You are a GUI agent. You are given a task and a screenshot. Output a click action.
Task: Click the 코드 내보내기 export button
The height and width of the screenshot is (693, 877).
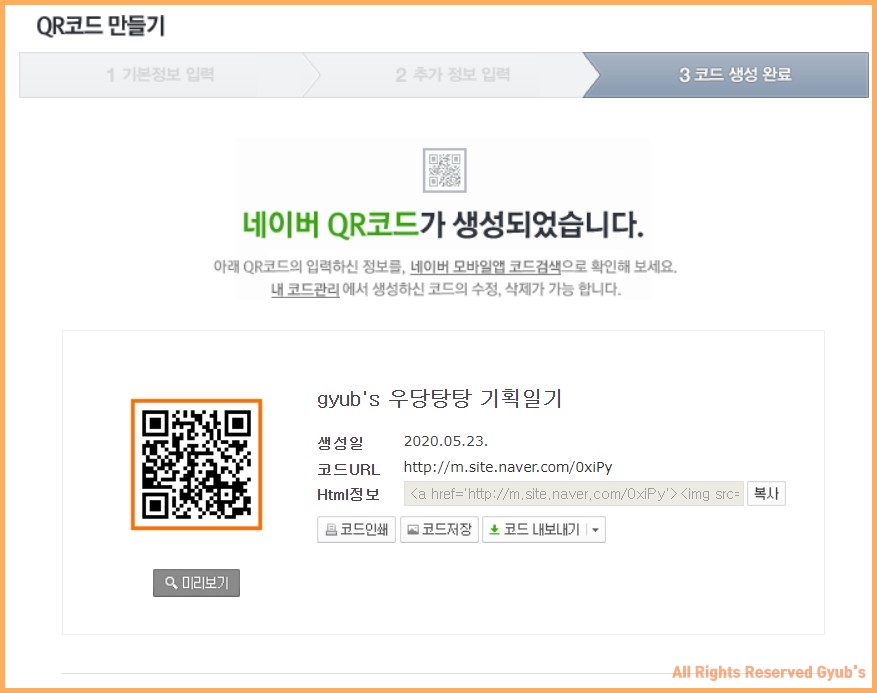tap(534, 529)
